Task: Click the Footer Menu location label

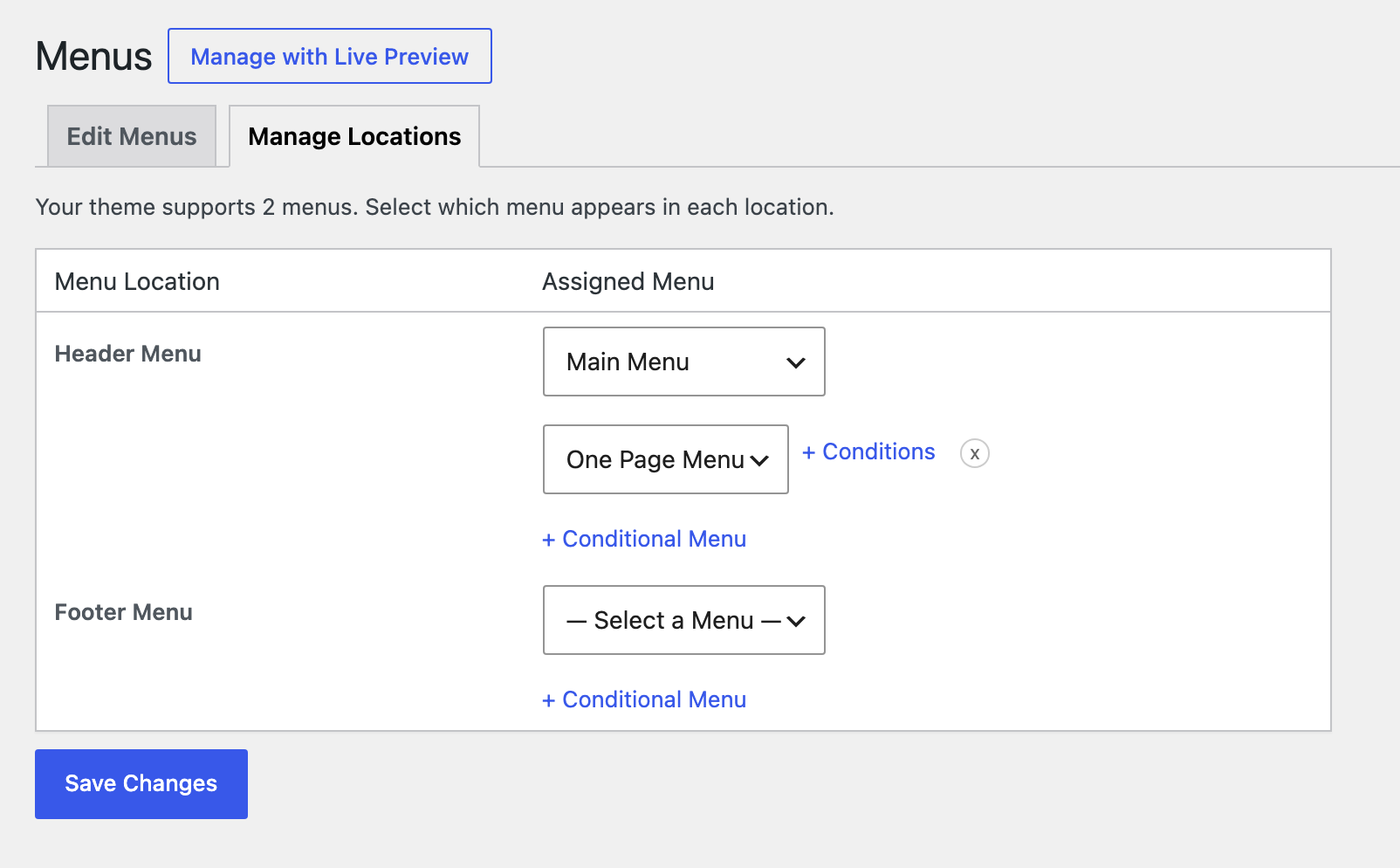Action: click(x=123, y=612)
